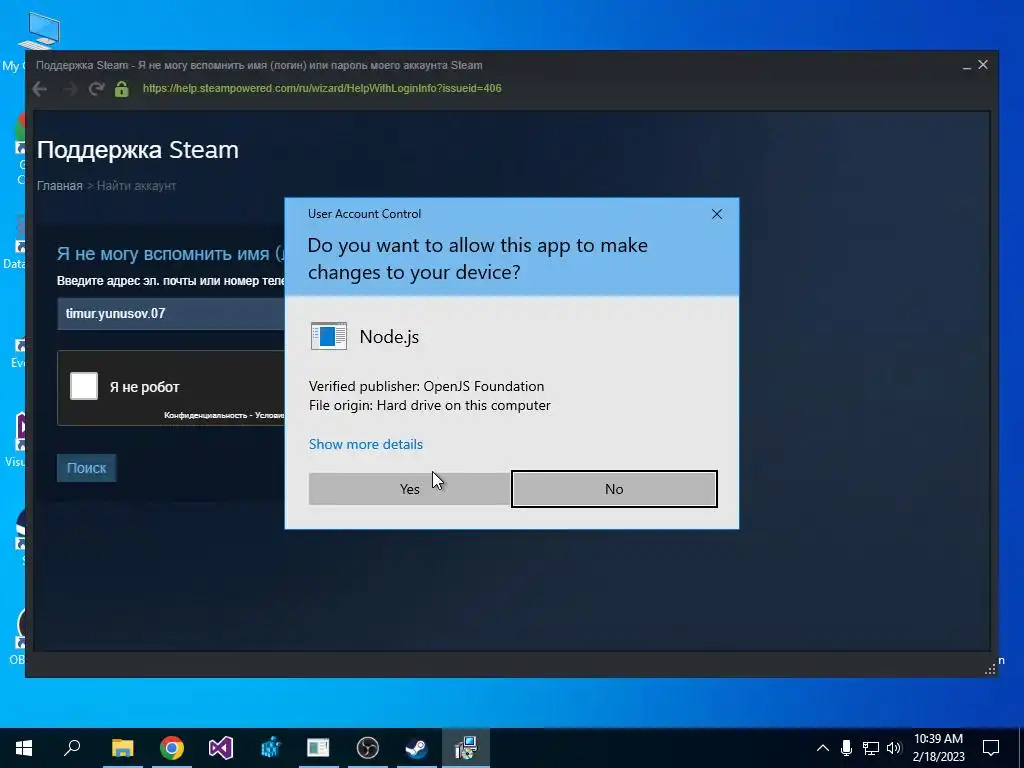Open network tray icon
Image resolution: width=1024 pixels, height=768 pixels.
(871, 748)
